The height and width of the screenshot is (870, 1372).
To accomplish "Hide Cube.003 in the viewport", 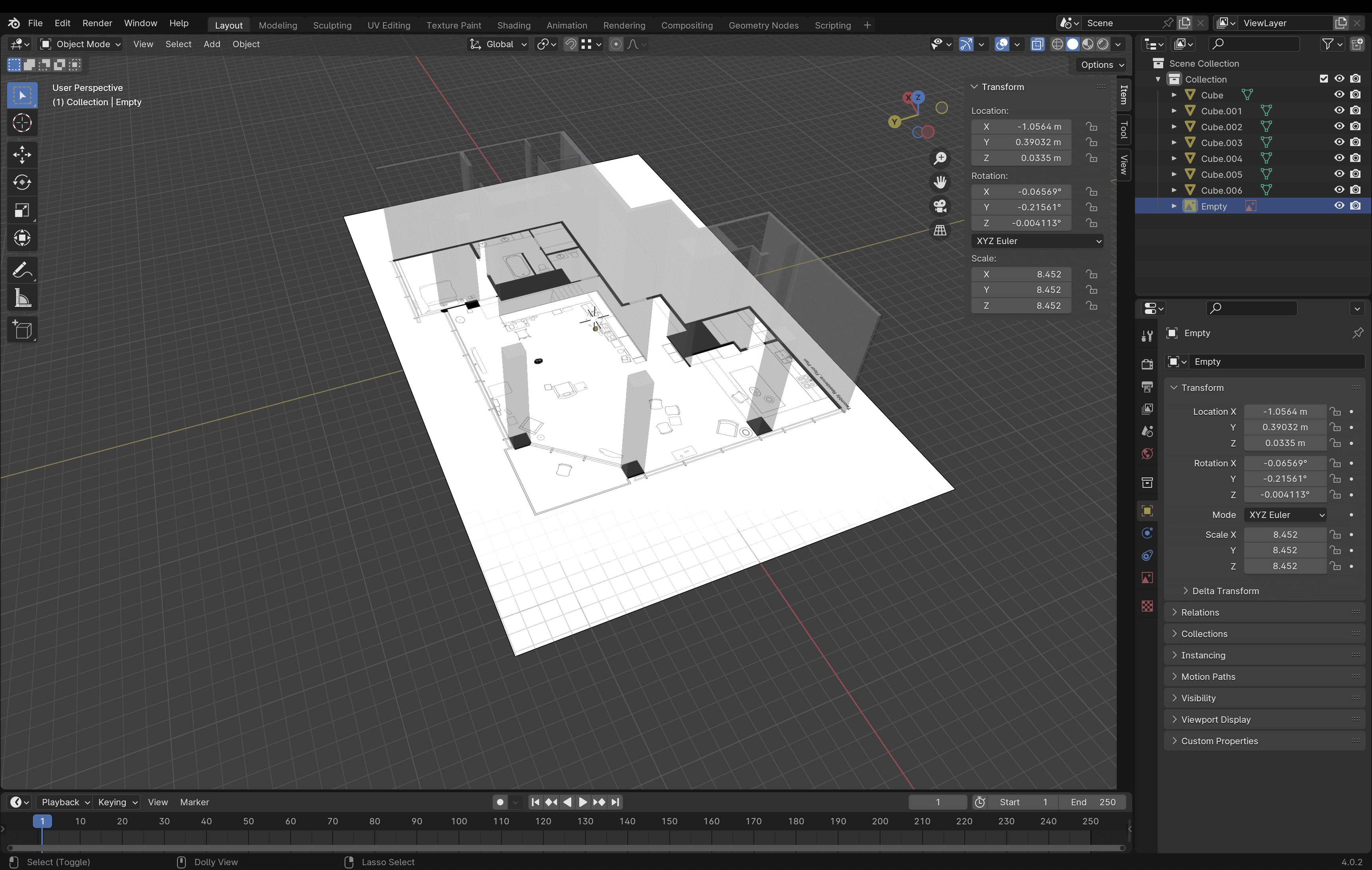I will pos(1339,142).
